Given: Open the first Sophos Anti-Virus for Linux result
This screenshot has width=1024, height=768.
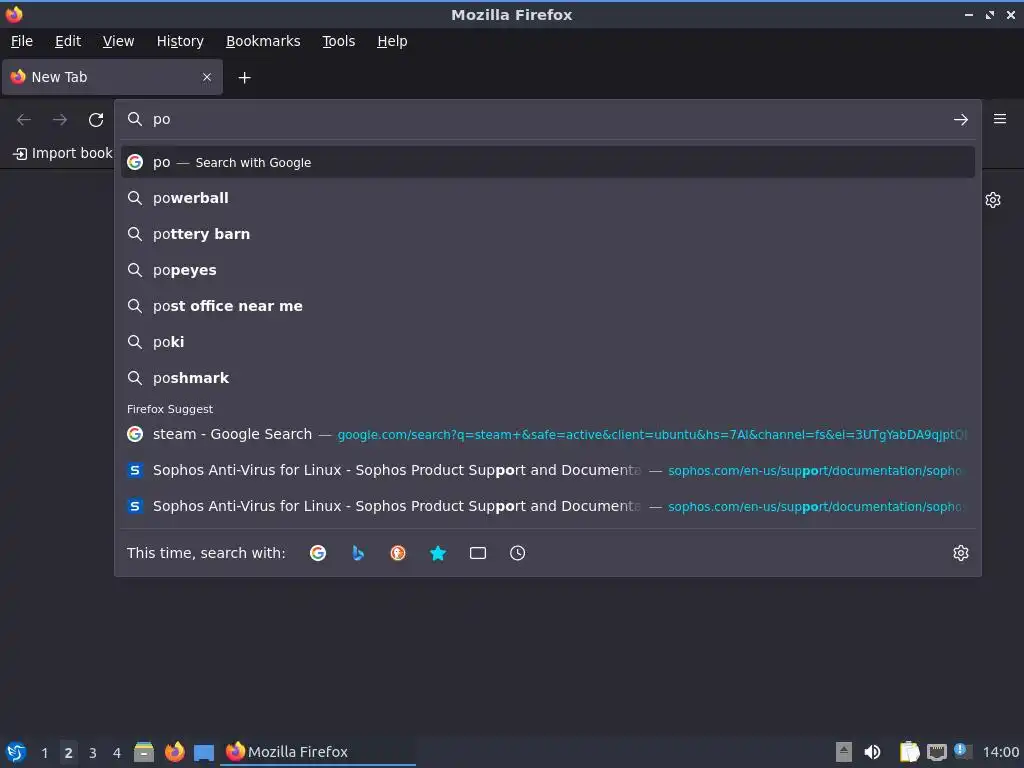Looking at the screenshot, I should (548, 470).
